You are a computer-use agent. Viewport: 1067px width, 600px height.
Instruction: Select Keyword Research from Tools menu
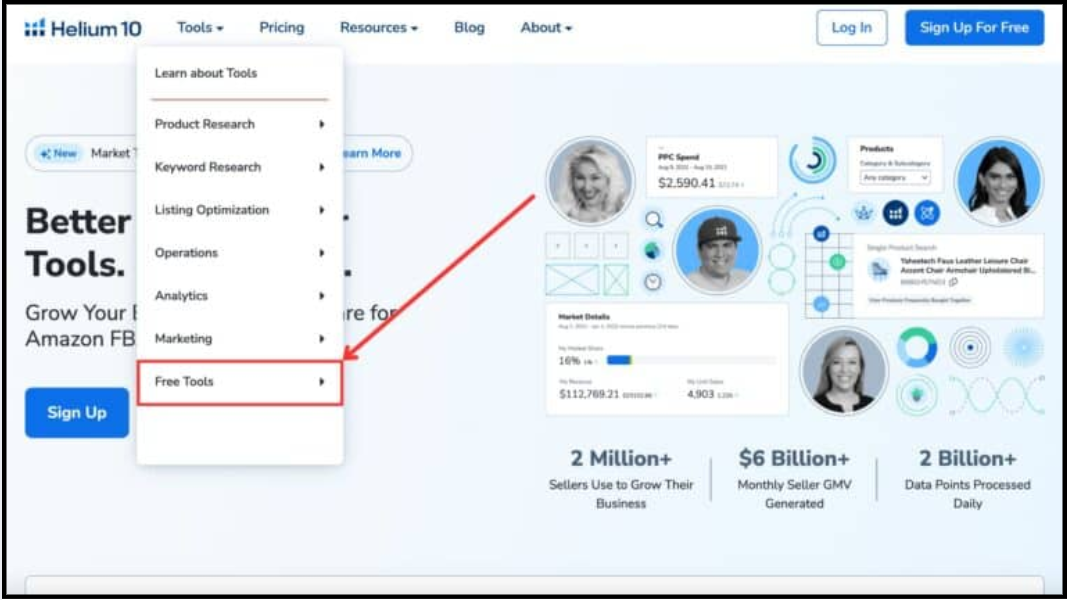[240, 167]
